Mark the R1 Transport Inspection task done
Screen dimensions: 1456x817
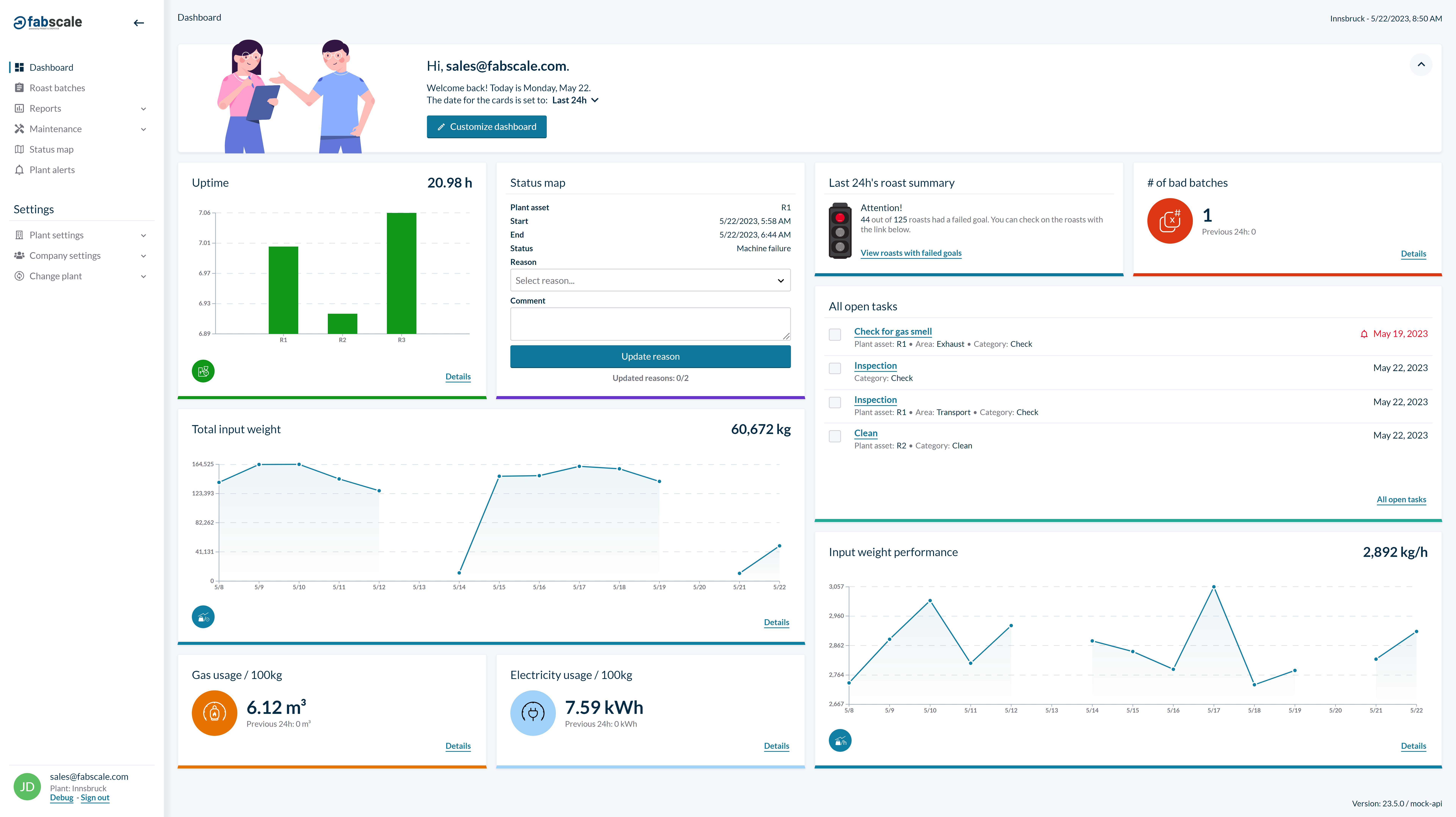(835, 403)
